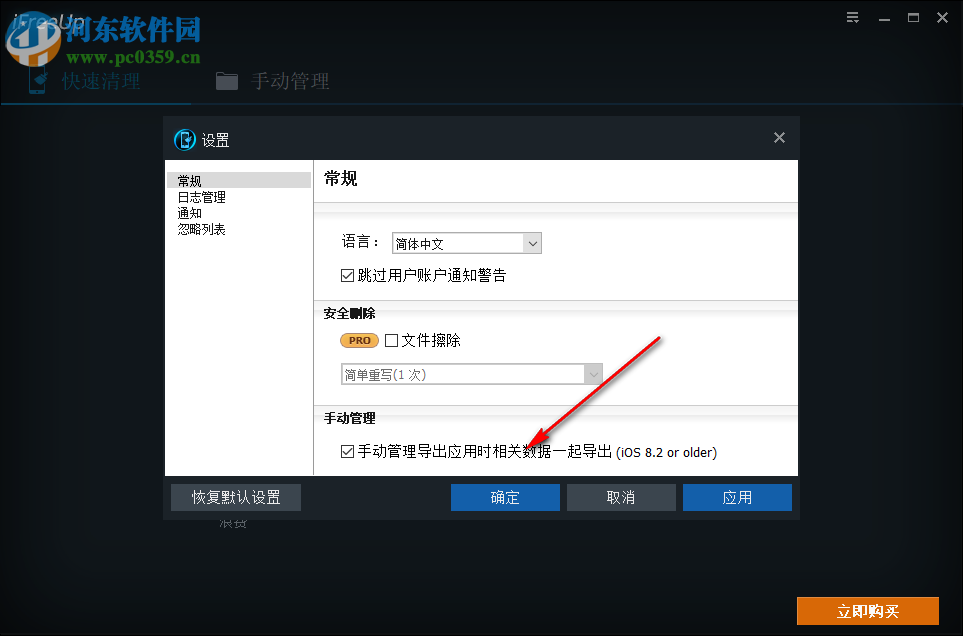Viewport: 963px width, 636px height.
Task: Switch to the 日志管理 settings section
Action: pos(201,196)
